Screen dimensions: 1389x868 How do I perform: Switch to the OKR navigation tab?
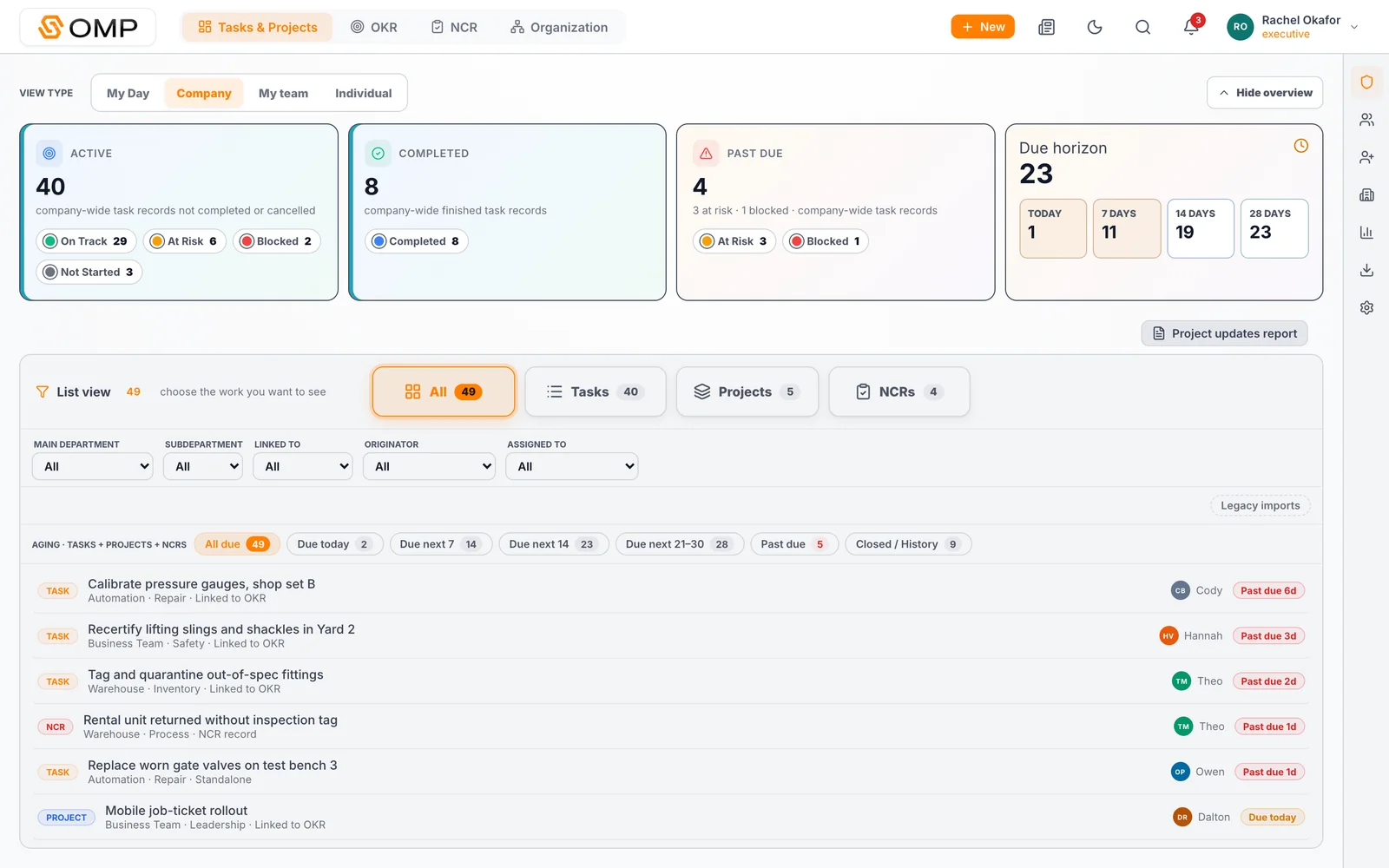pos(374,27)
